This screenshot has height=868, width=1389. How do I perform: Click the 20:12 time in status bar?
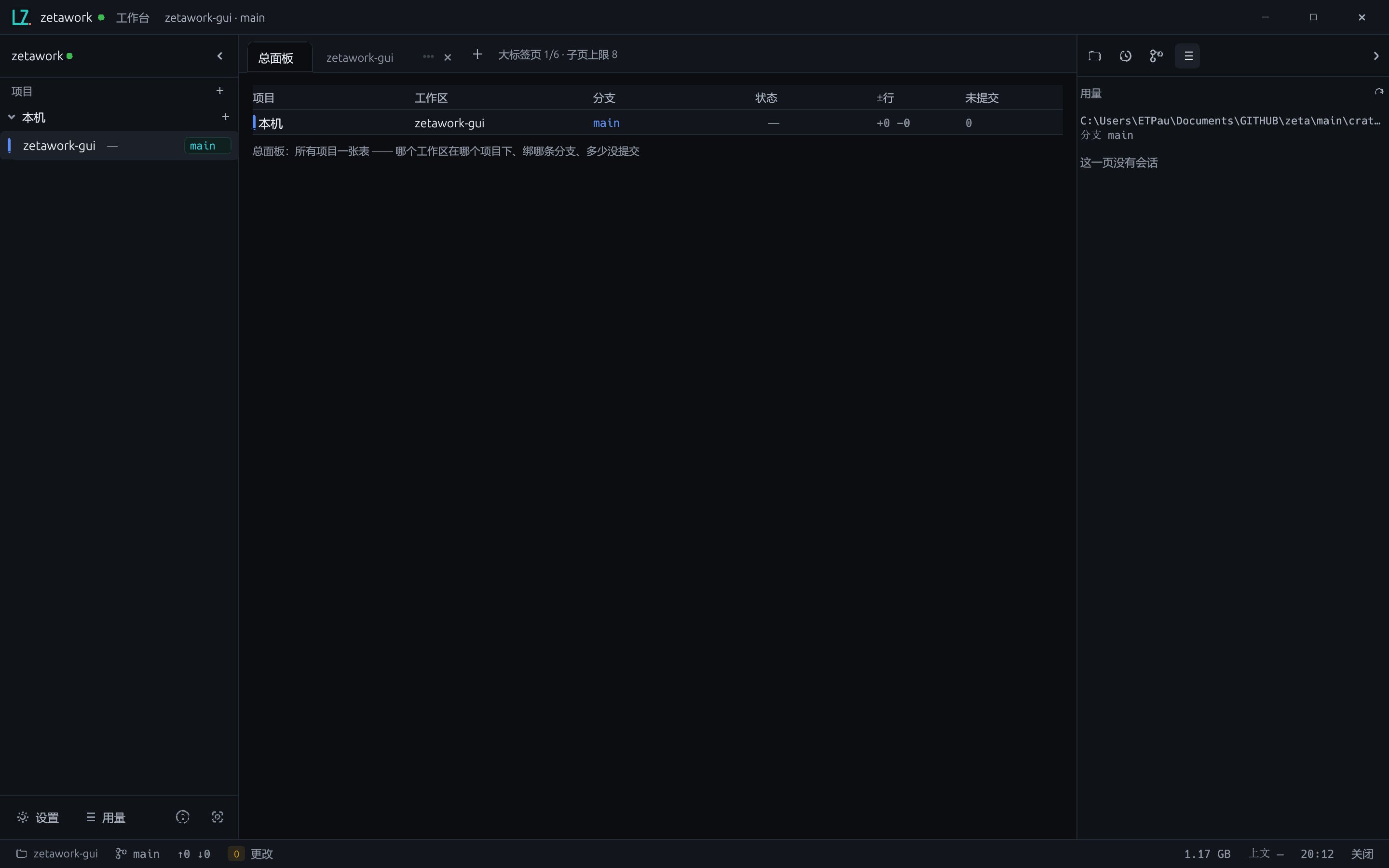(1317, 854)
